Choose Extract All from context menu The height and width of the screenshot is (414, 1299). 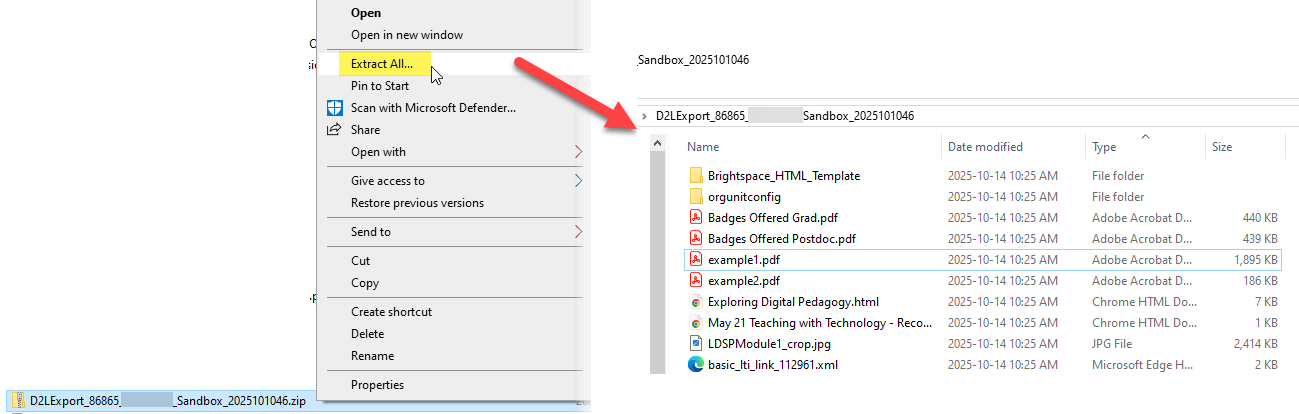[381, 64]
